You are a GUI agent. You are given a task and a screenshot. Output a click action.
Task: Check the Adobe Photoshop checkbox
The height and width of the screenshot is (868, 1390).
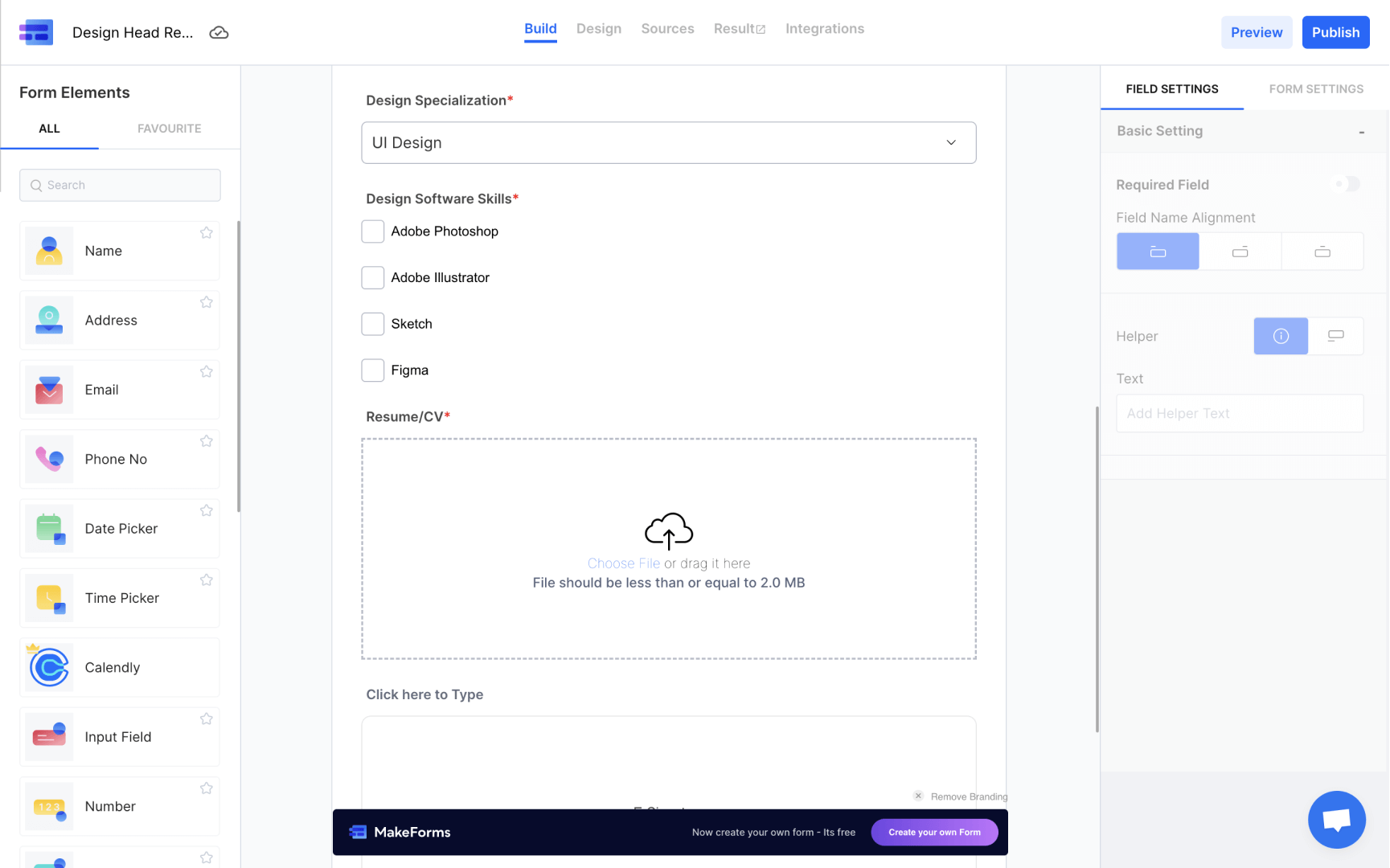point(373,231)
